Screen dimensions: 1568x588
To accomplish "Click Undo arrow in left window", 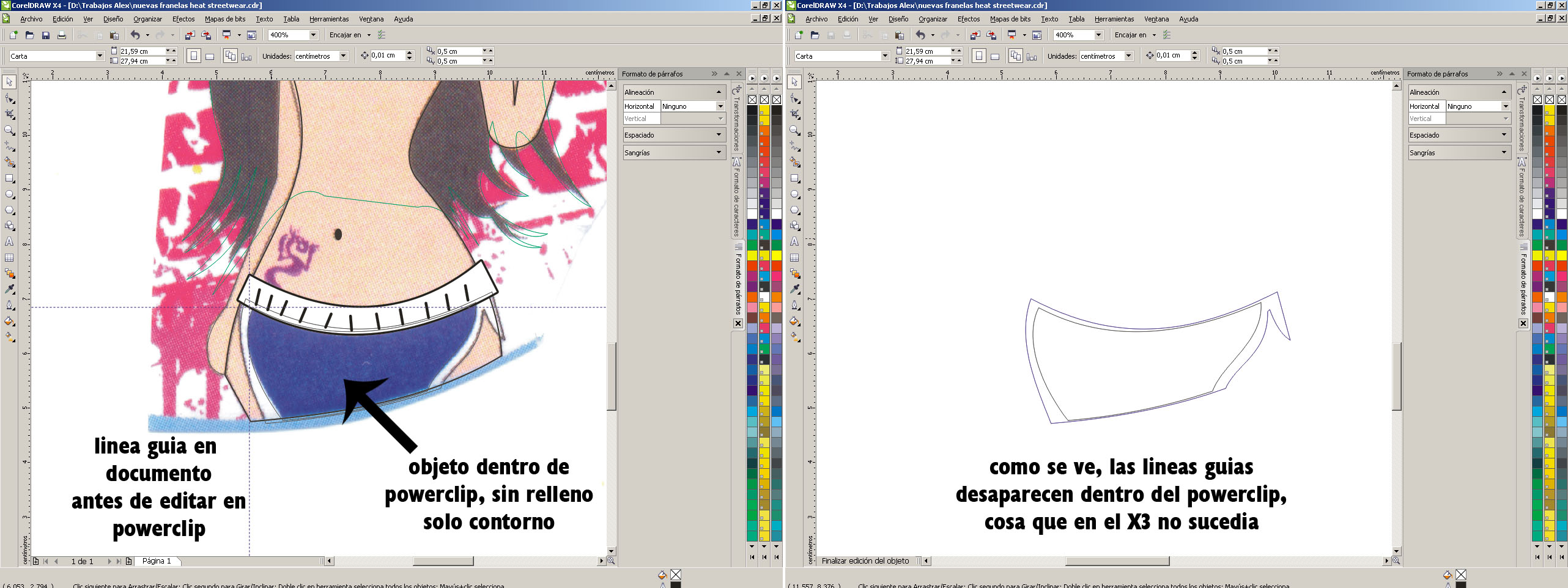I will 135,35.
